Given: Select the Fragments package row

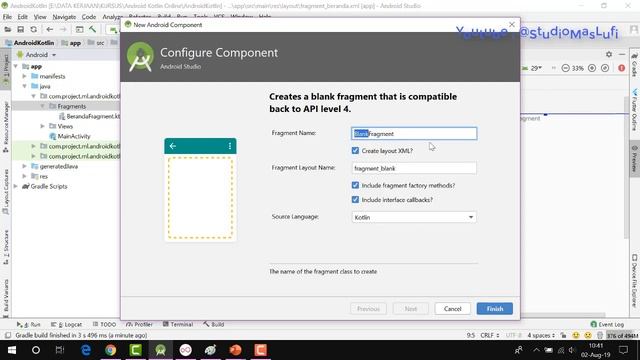Looking at the screenshot, I should [x=66, y=106].
